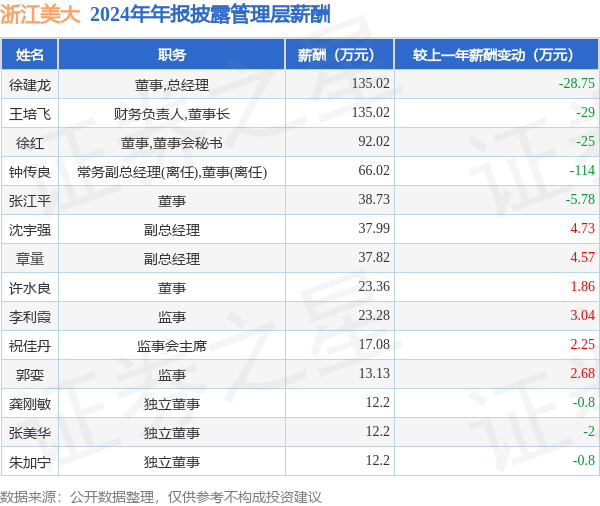The height and width of the screenshot is (506, 600).
Task: Select 章量's position 副总经理
Action: tap(172, 259)
